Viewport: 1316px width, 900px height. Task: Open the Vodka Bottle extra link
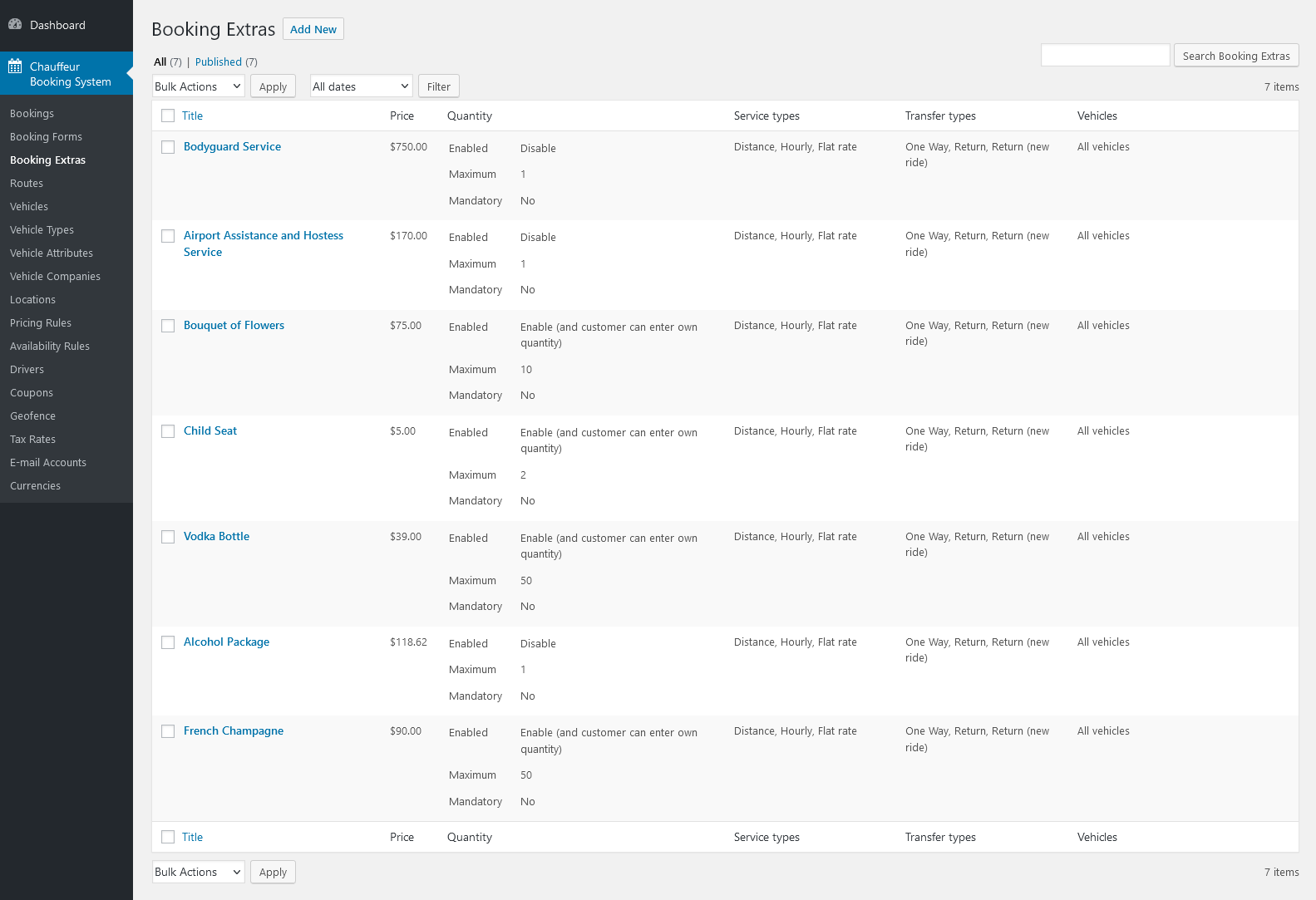point(216,537)
